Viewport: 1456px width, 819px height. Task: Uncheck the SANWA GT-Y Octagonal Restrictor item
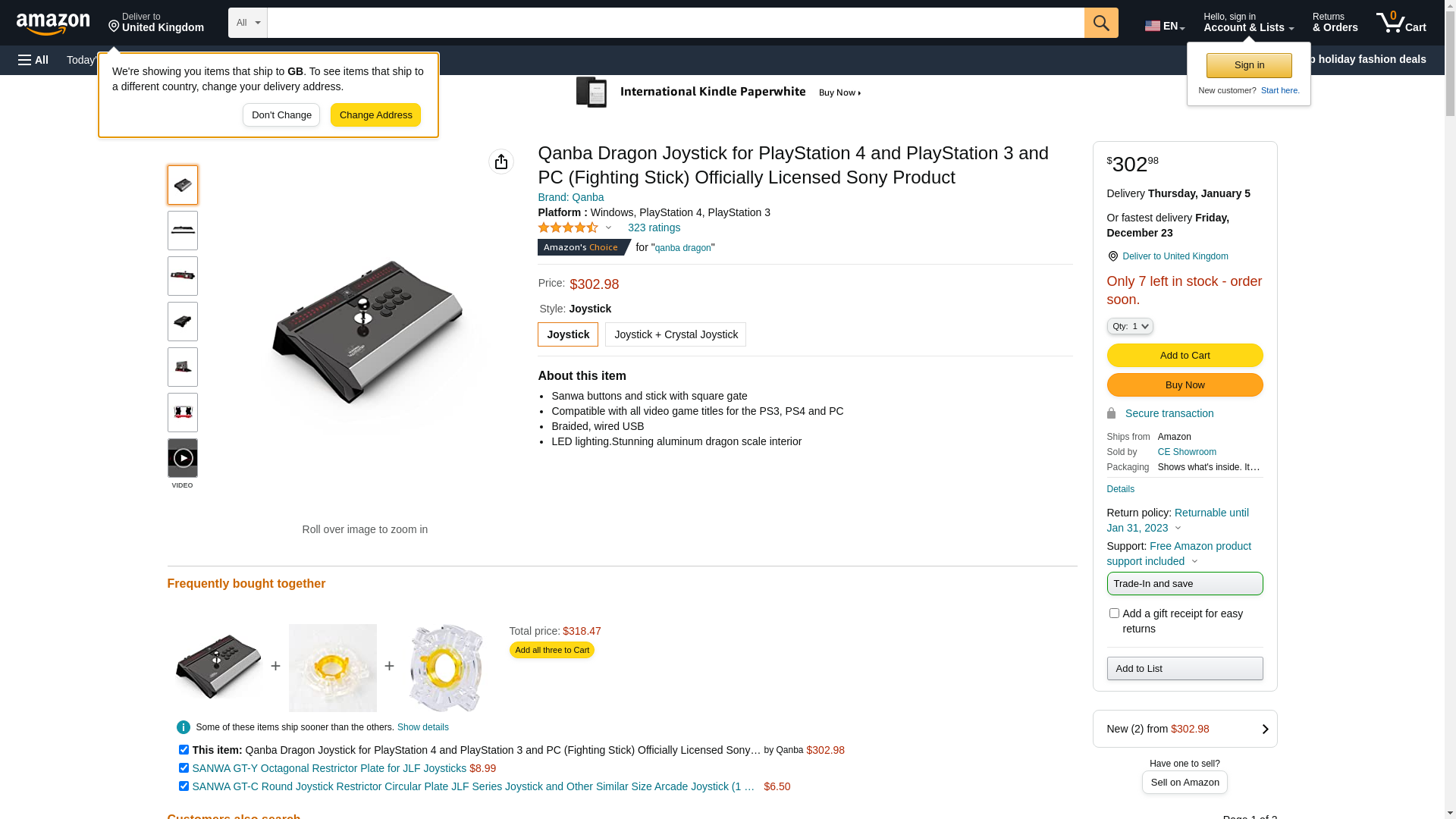point(184,768)
